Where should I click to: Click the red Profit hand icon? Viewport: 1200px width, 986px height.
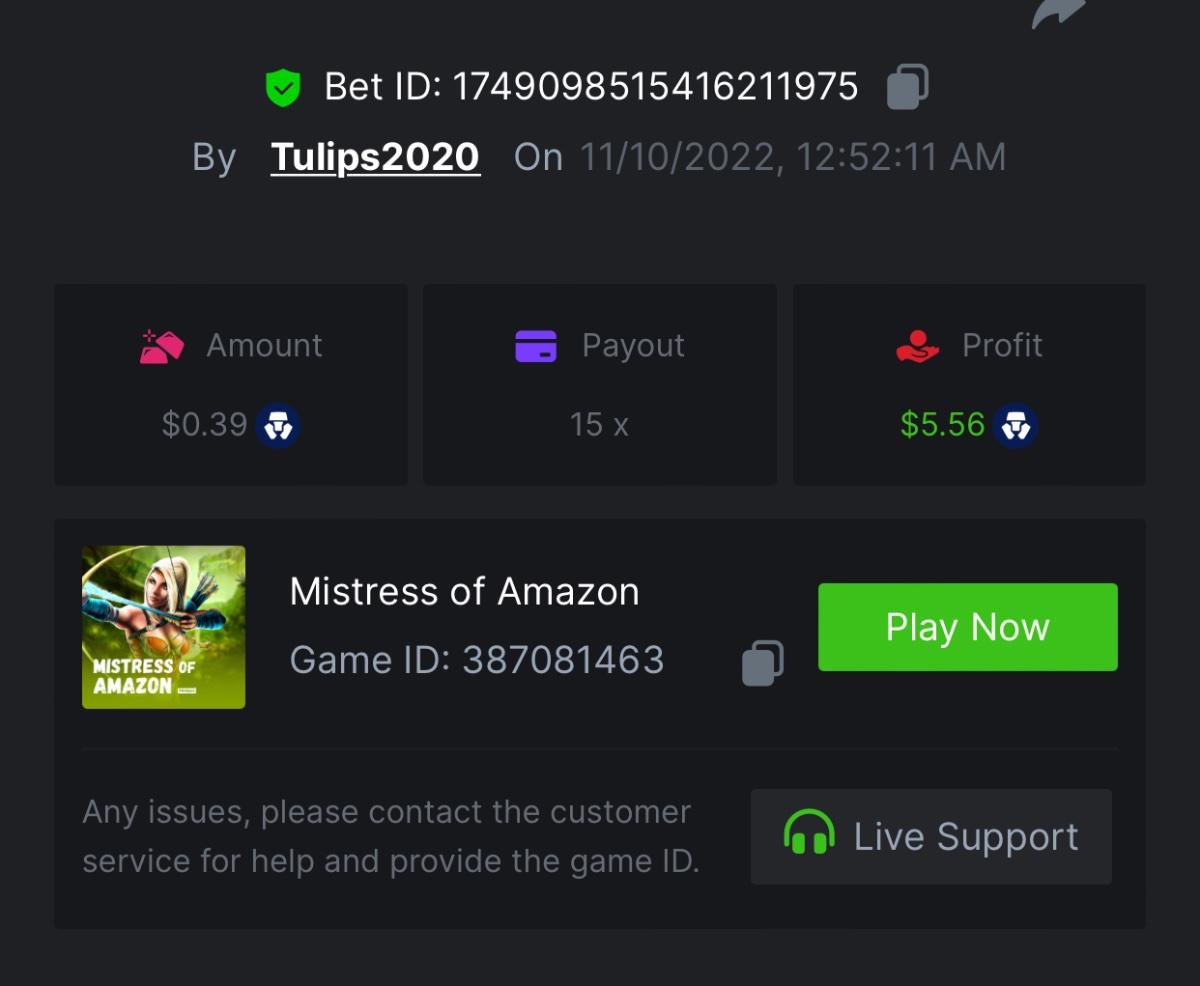(917, 346)
